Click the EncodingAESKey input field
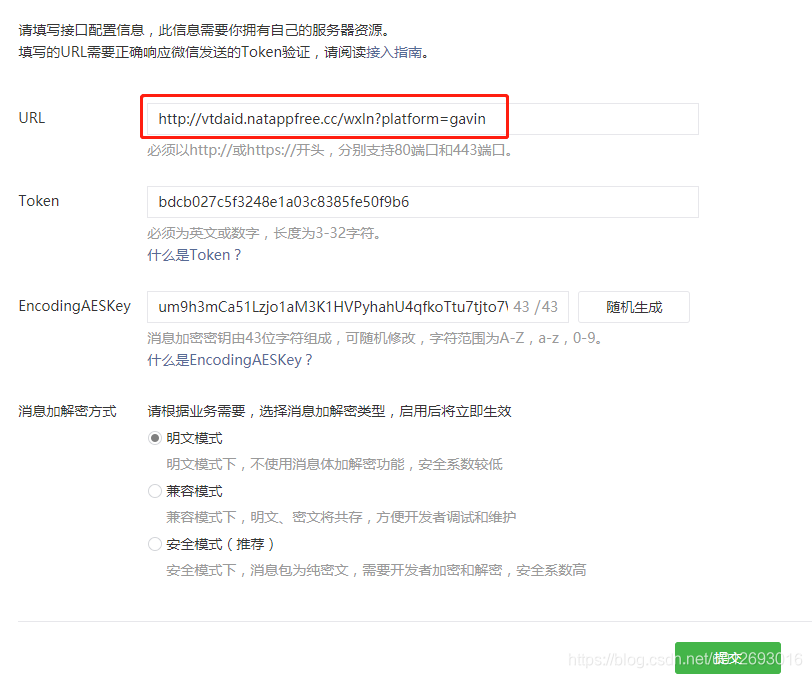The image size is (812, 678). click(x=358, y=307)
